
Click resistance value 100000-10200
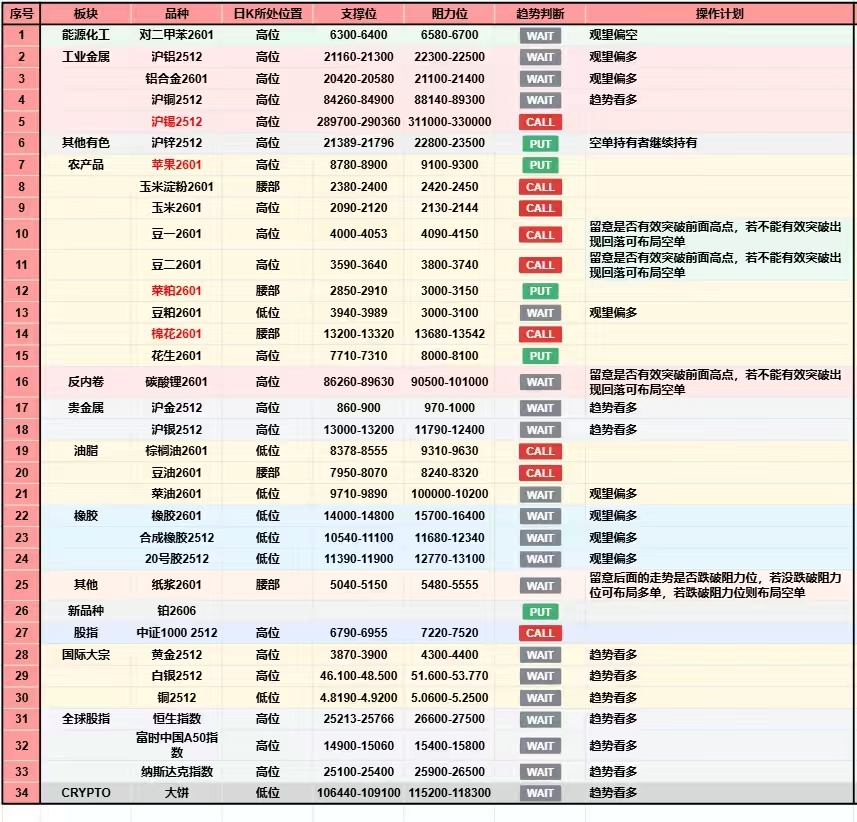(x=449, y=494)
